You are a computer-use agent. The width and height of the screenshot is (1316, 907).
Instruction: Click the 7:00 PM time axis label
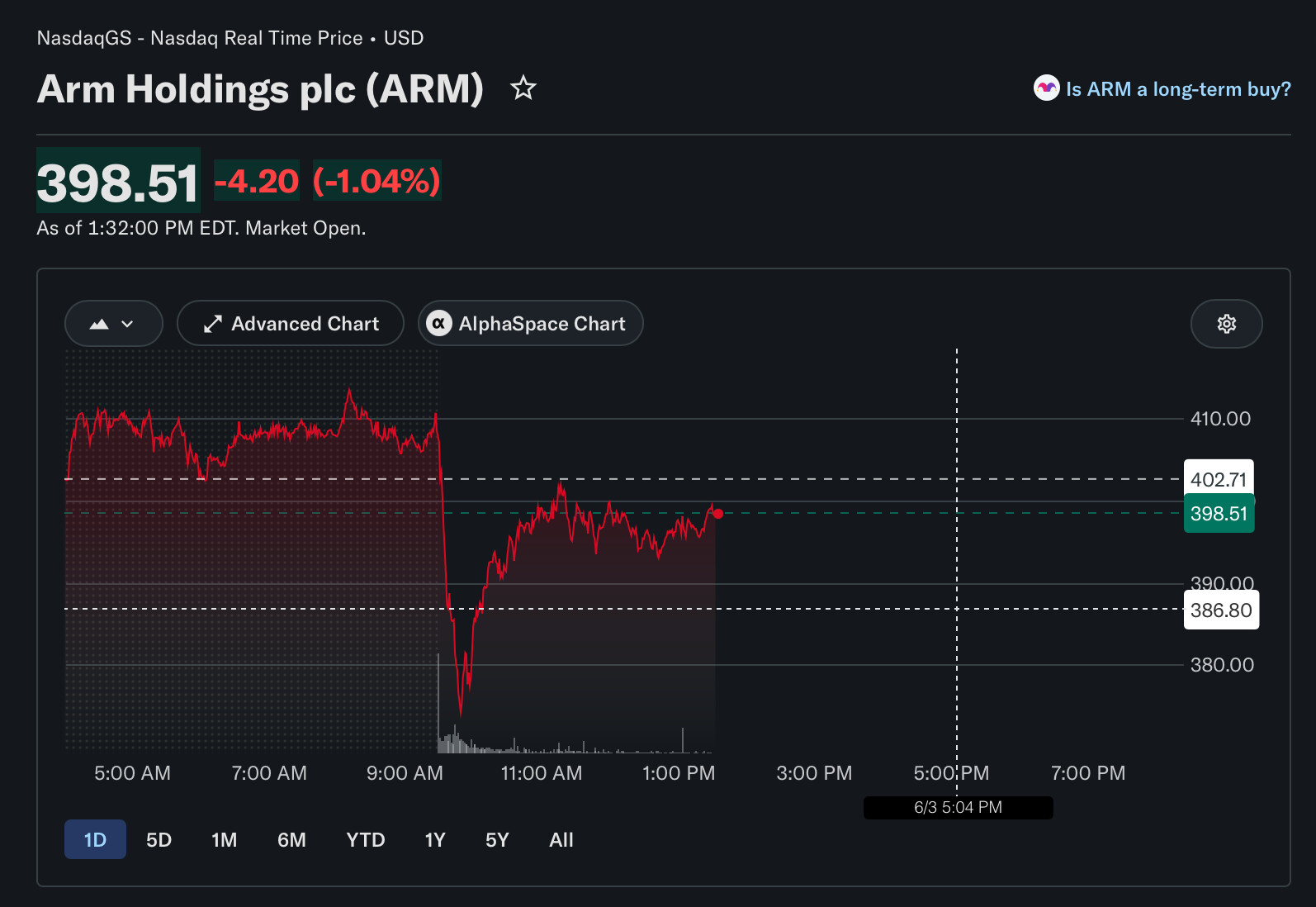click(1088, 773)
